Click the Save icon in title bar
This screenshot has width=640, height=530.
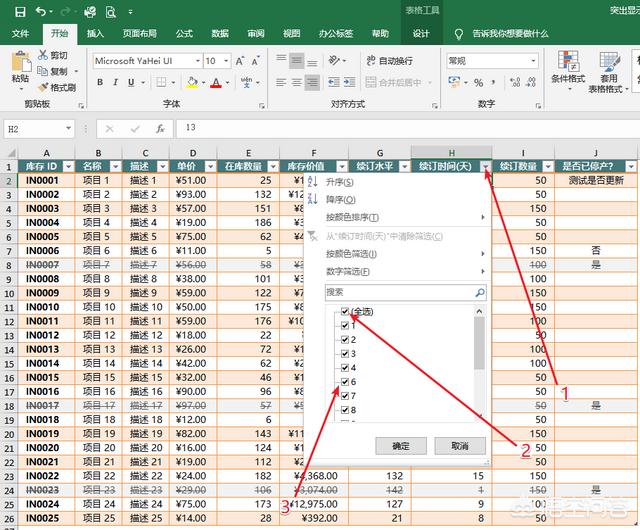20,12
